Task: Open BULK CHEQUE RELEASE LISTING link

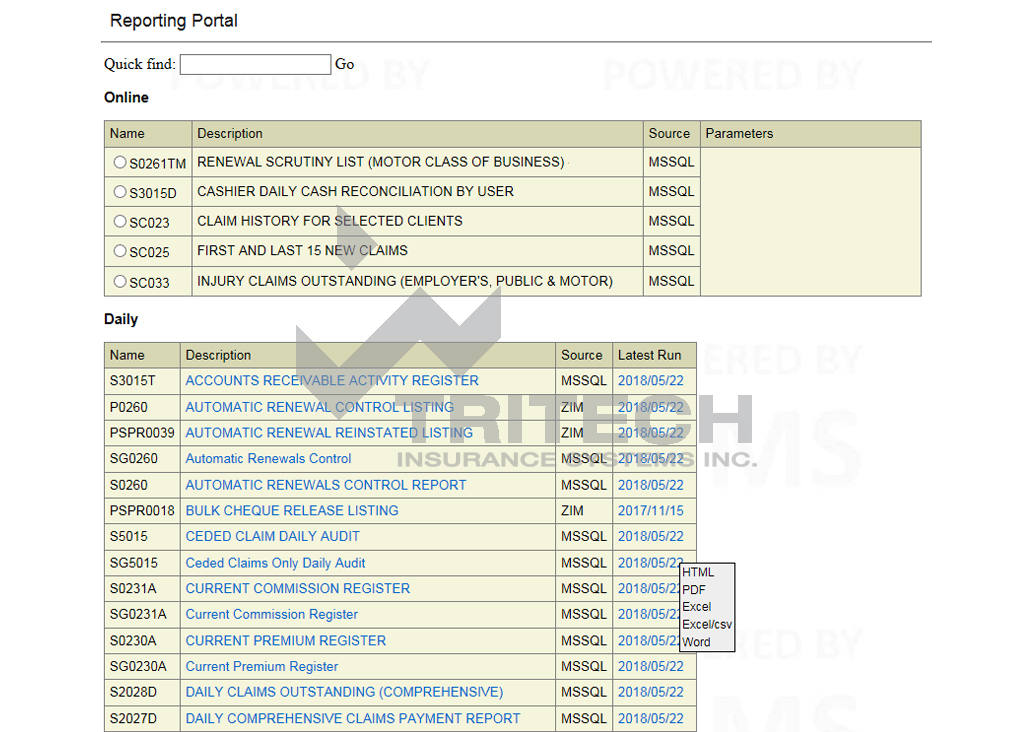Action: tap(292, 511)
